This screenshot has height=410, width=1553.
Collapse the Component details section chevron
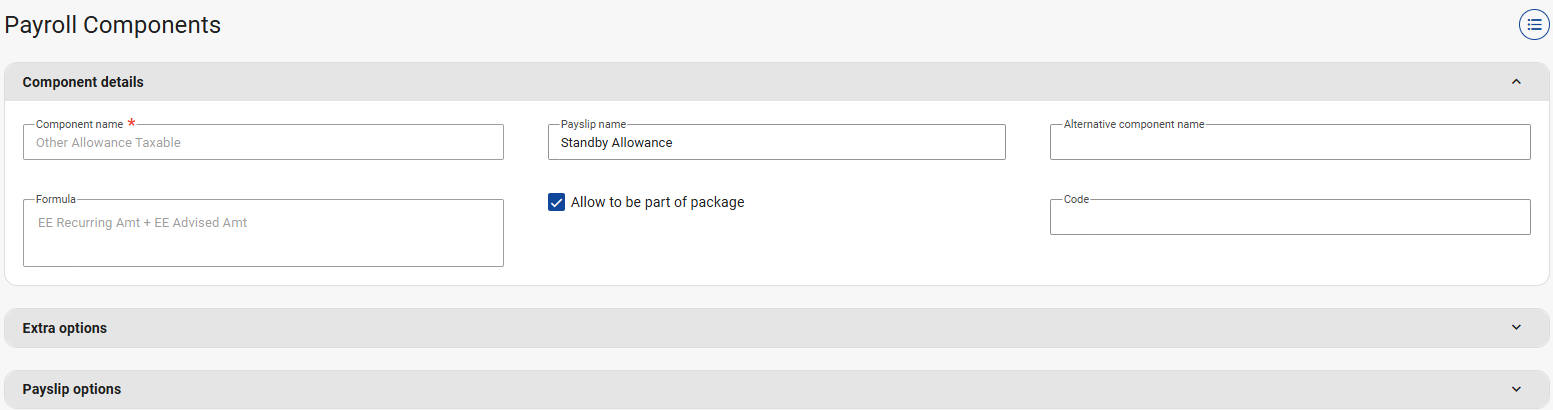coord(1516,82)
